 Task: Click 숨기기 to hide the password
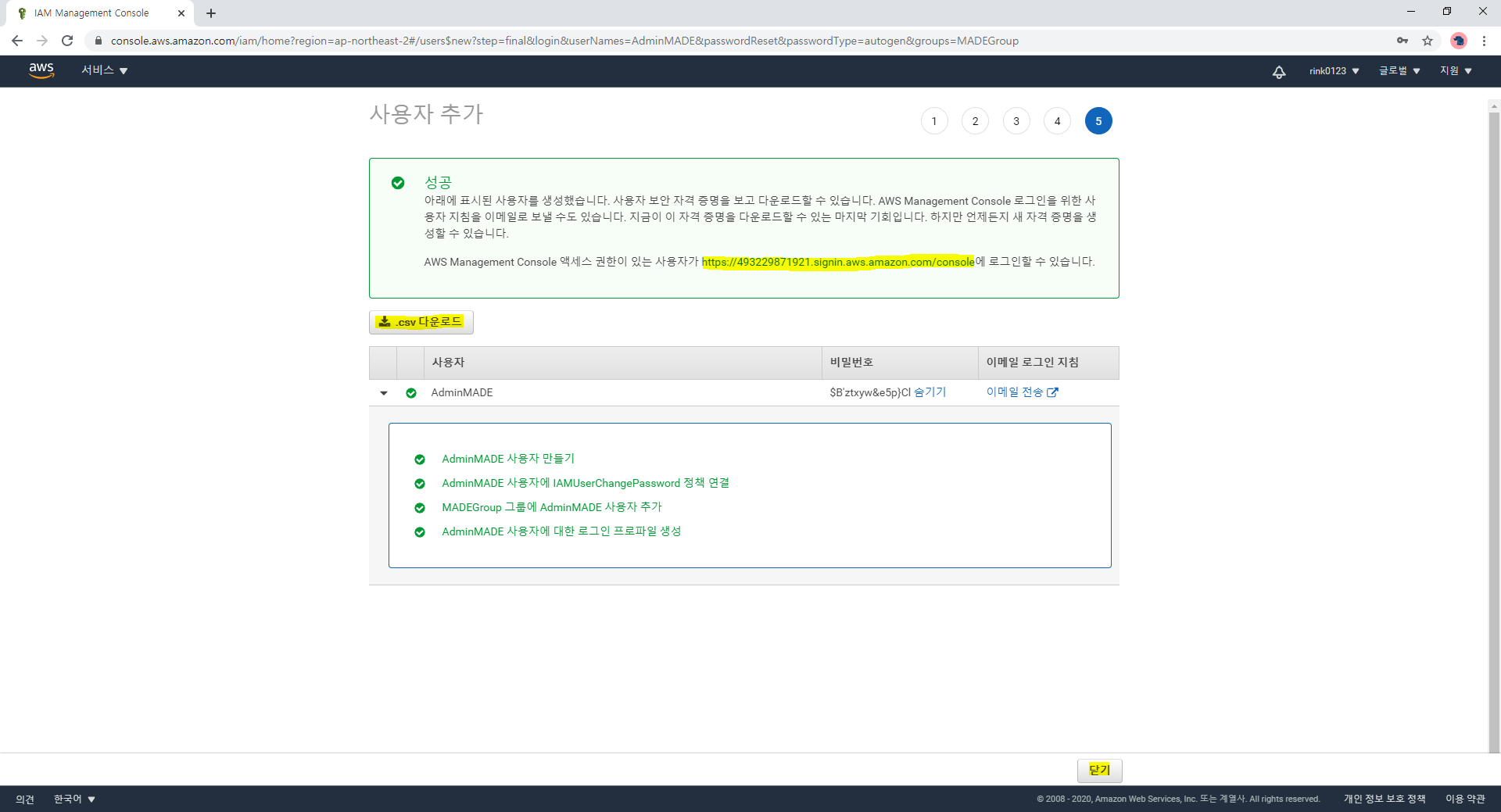click(930, 392)
